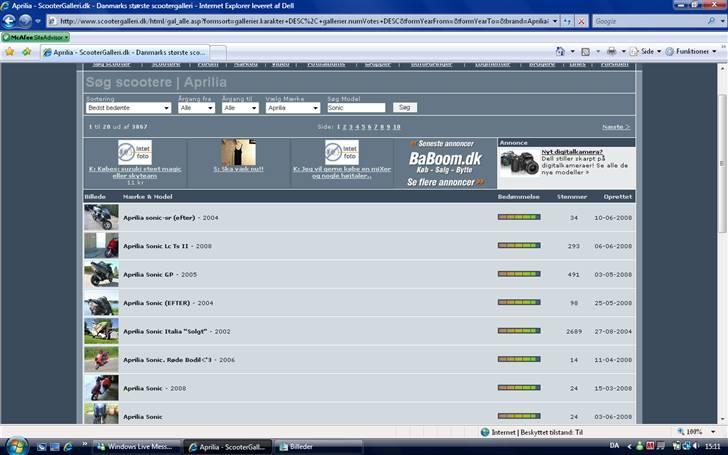Click the BaBoom.dk advertisement banner
728x455 pixels.
tap(445, 163)
